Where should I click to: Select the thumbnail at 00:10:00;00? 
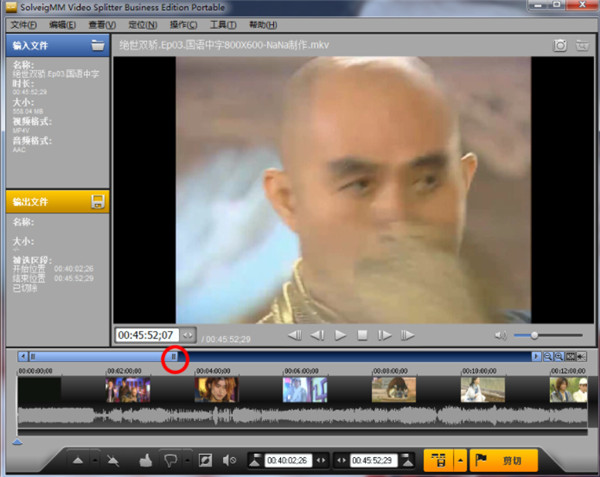pyautogui.click(x=483, y=389)
